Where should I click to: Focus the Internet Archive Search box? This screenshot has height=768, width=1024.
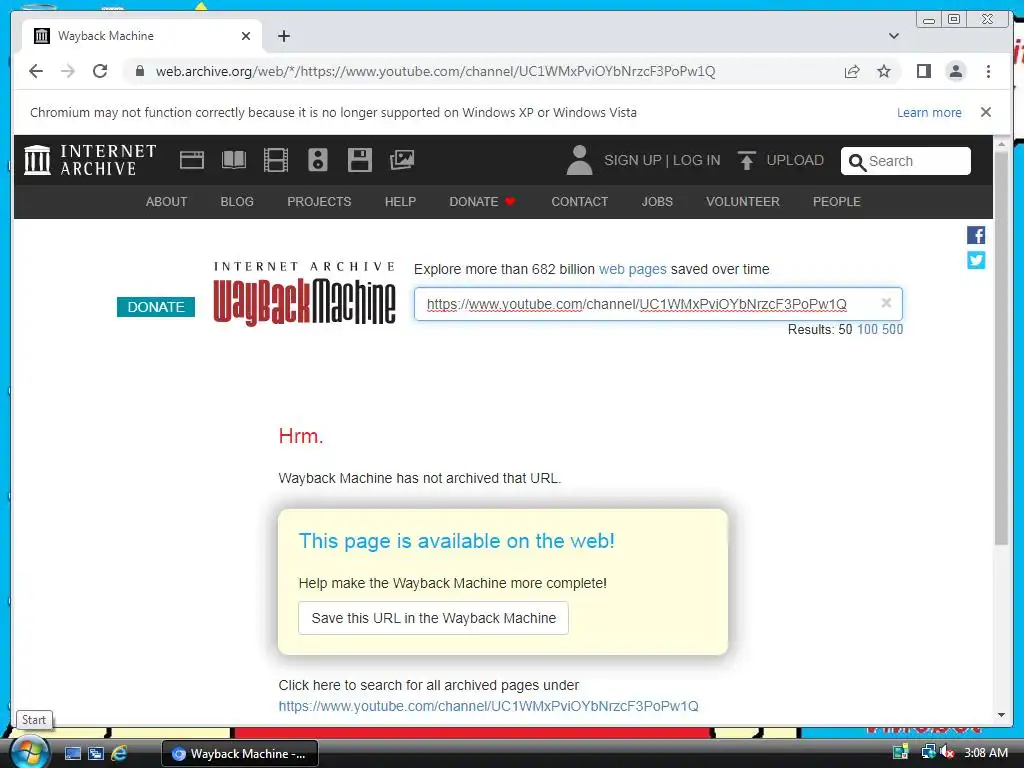906,161
